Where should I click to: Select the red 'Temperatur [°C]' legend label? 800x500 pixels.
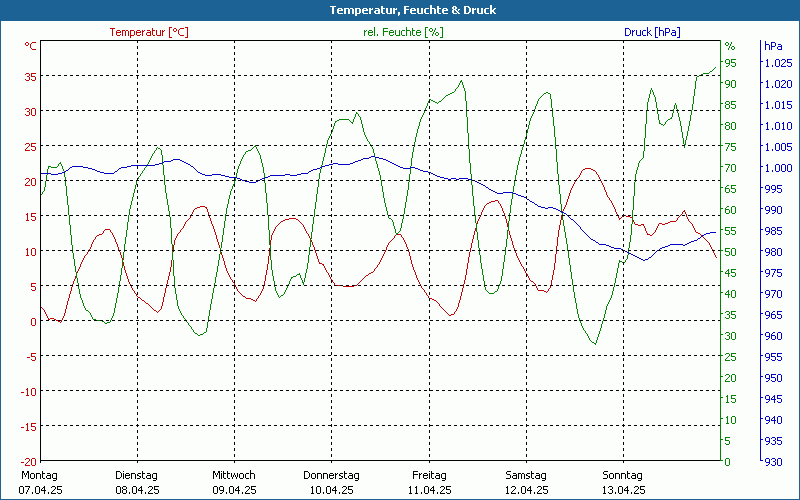149,32
